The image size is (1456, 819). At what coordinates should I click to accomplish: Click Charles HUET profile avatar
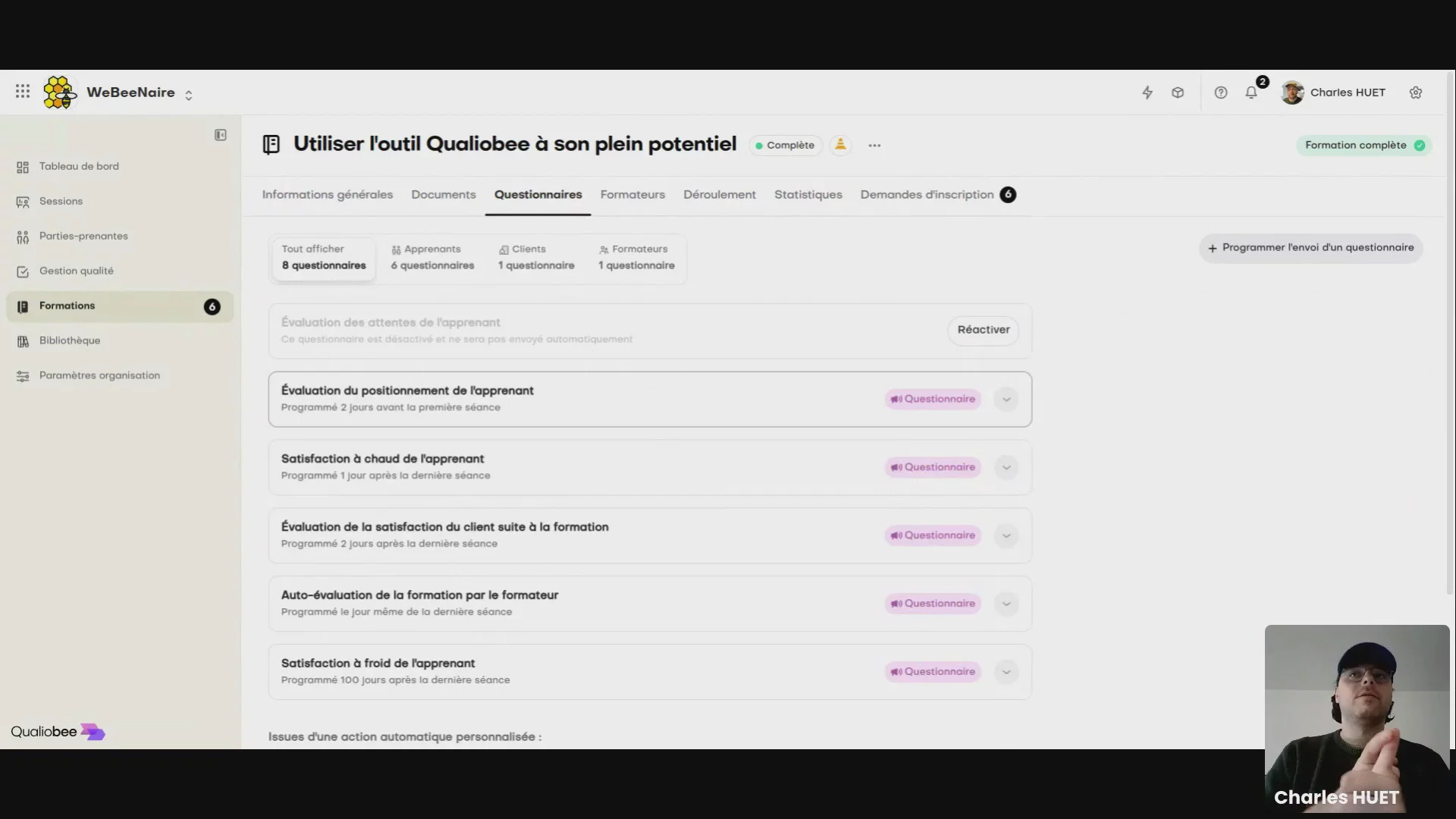pyautogui.click(x=1292, y=93)
